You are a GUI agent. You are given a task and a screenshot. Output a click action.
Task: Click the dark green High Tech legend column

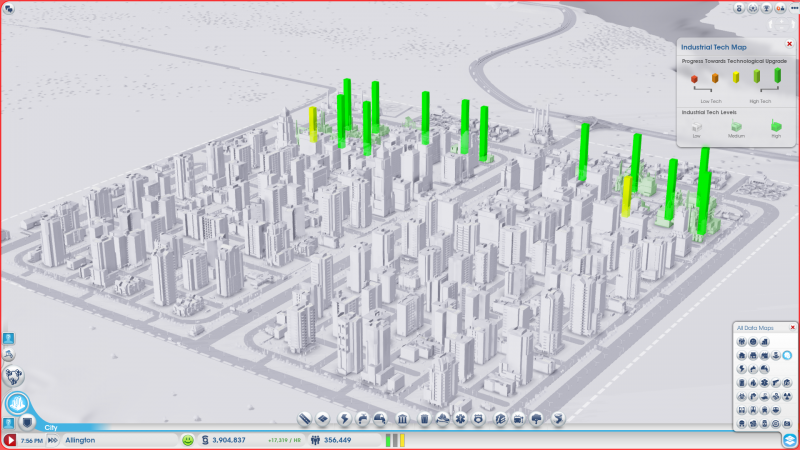[x=778, y=76]
